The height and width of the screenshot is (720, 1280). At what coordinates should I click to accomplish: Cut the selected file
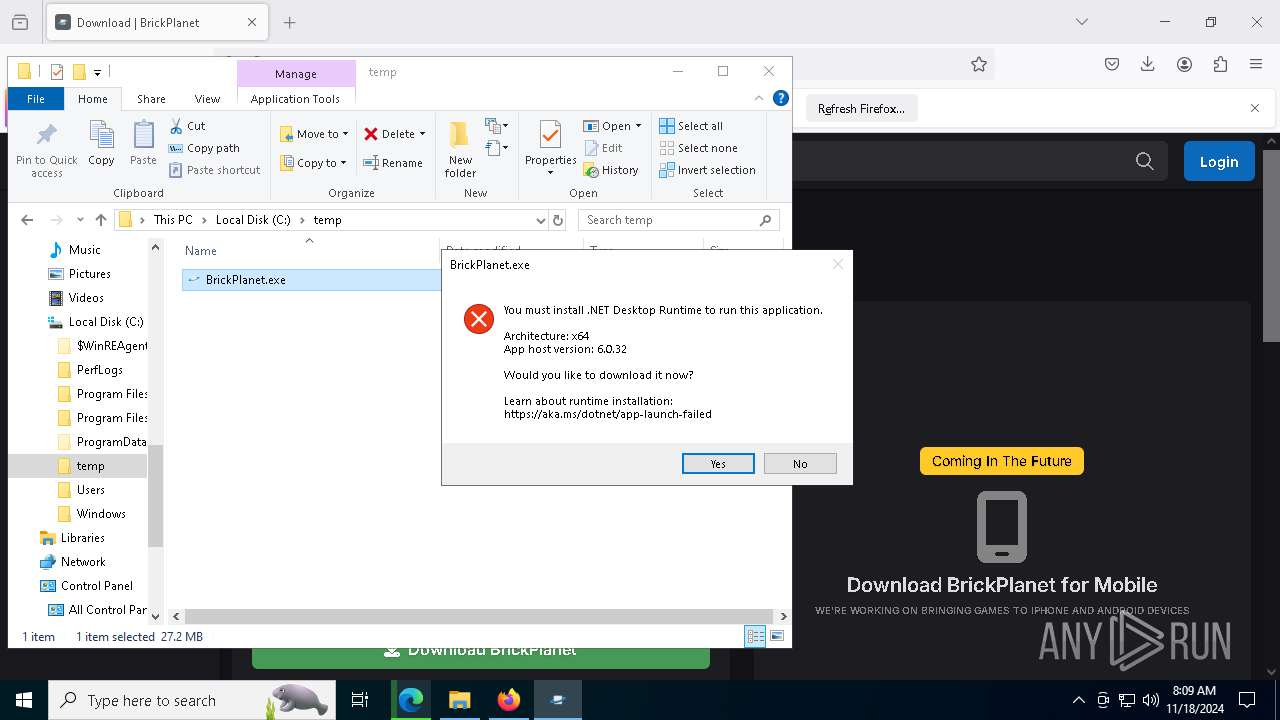(x=188, y=126)
